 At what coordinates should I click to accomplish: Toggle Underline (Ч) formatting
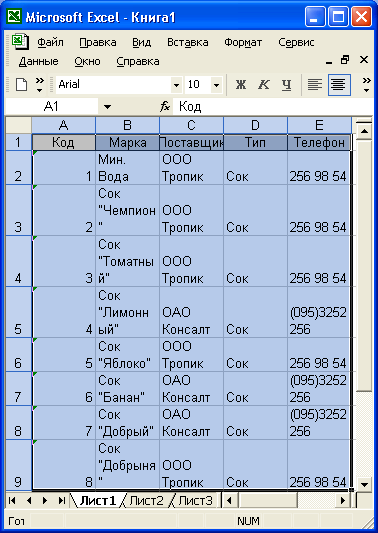coord(286,85)
